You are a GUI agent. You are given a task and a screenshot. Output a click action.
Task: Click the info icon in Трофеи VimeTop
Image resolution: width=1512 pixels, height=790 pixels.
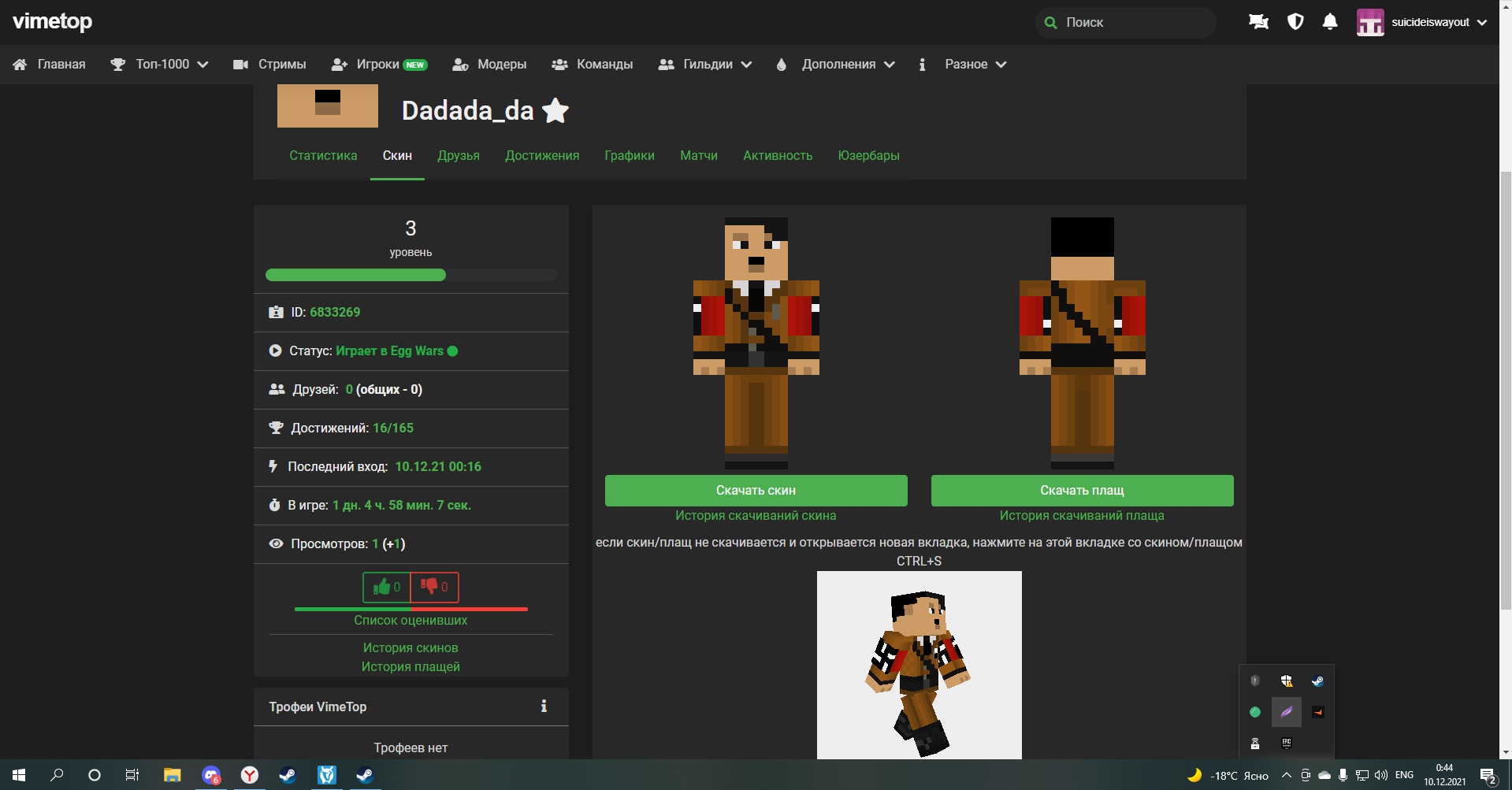click(544, 707)
